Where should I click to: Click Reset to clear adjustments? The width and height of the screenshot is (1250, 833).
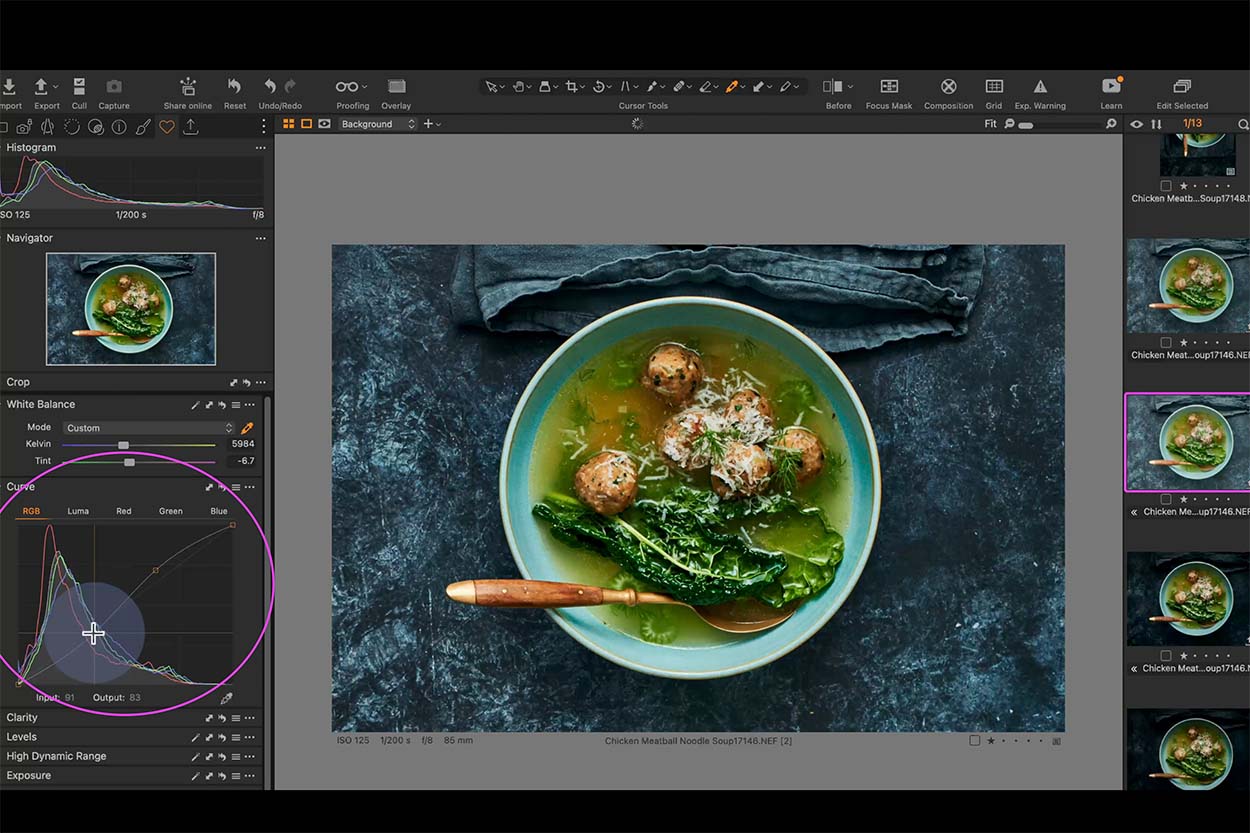pyautogui.click(x=234, y=90)
